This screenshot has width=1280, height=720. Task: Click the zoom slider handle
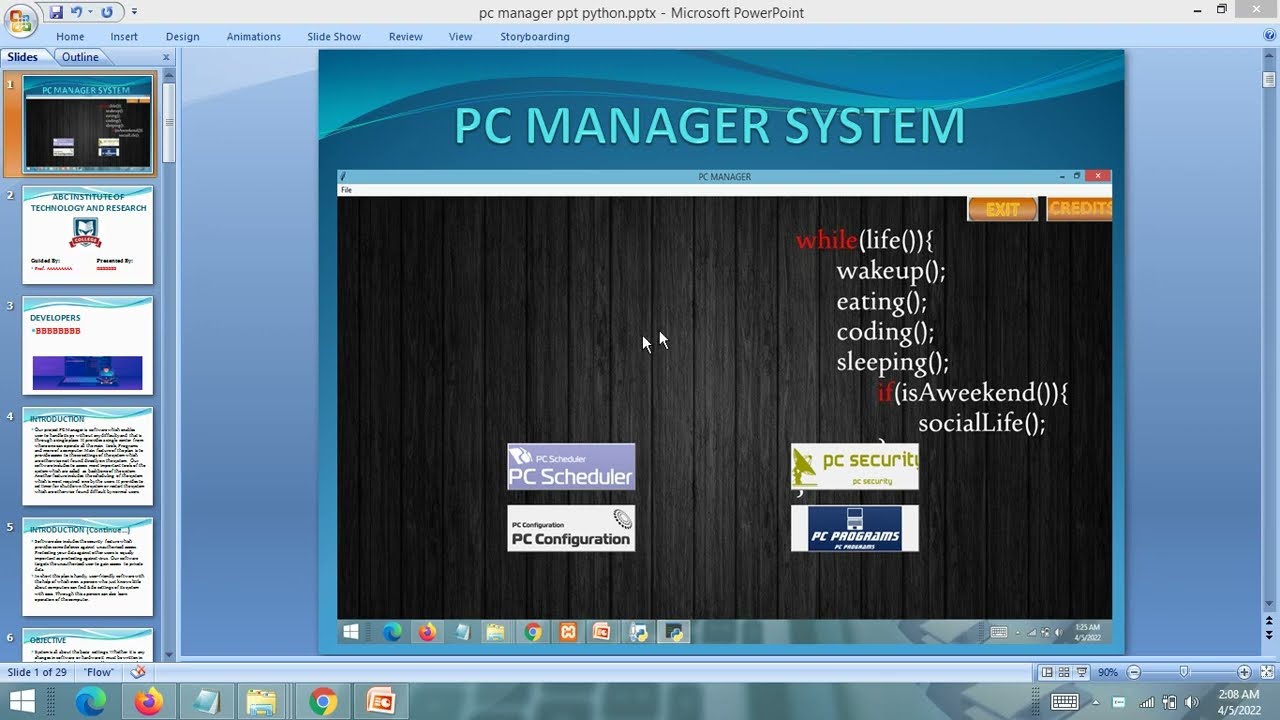pyautogui.click(x=1184, y=672)
